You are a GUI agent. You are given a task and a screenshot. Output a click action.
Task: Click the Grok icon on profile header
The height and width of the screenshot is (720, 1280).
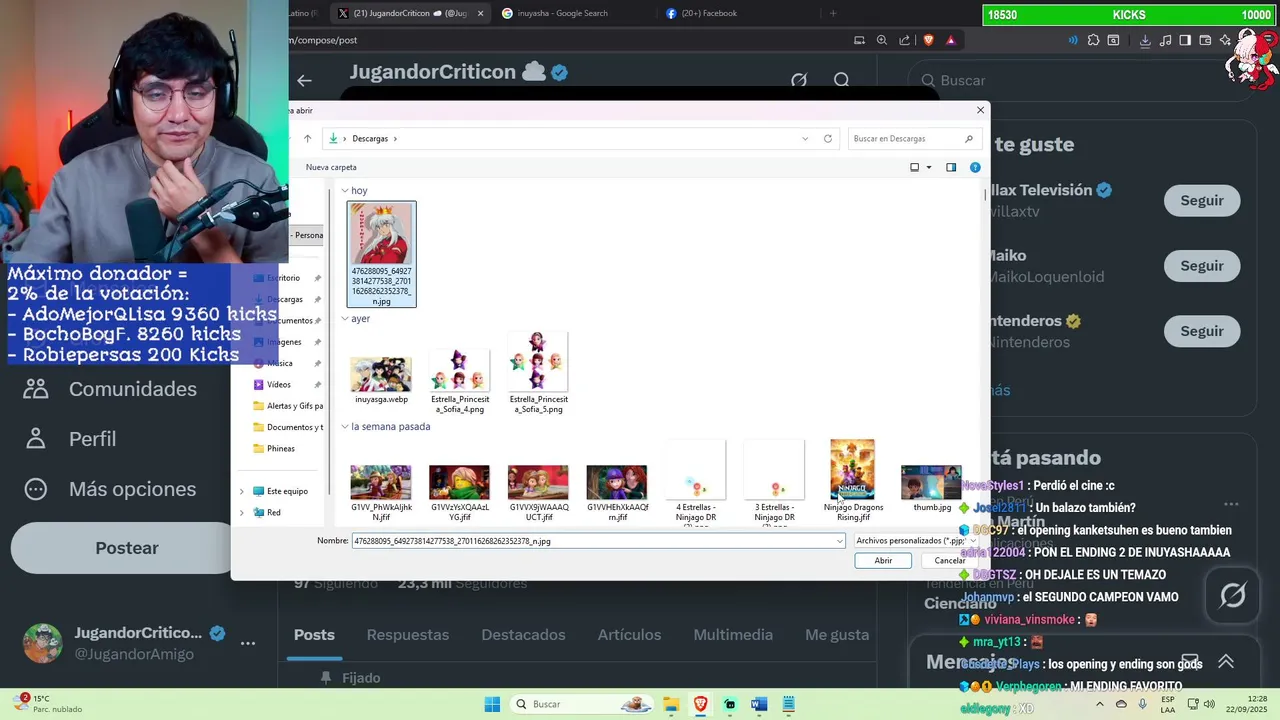799,80
